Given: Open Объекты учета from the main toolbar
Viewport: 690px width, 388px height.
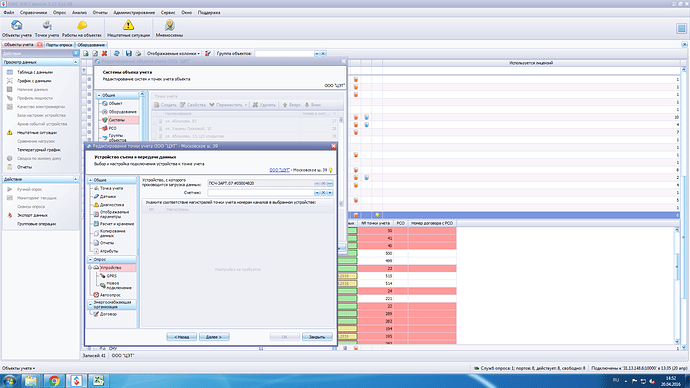Looking at the screenshot, I should coord(17,29).
